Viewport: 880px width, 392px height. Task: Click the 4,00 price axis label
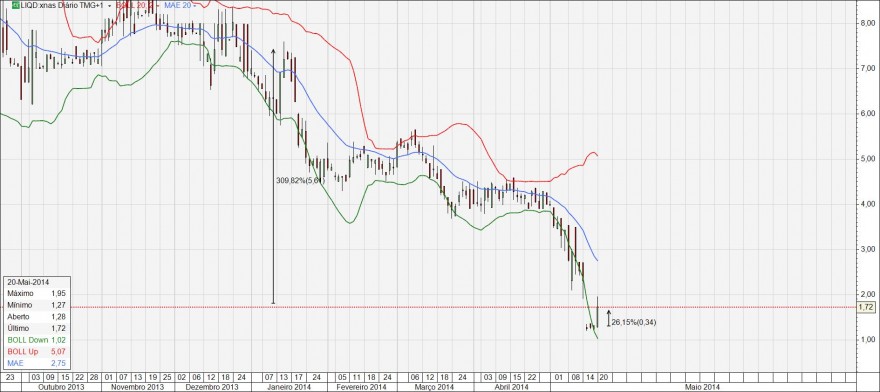point(869,204)
